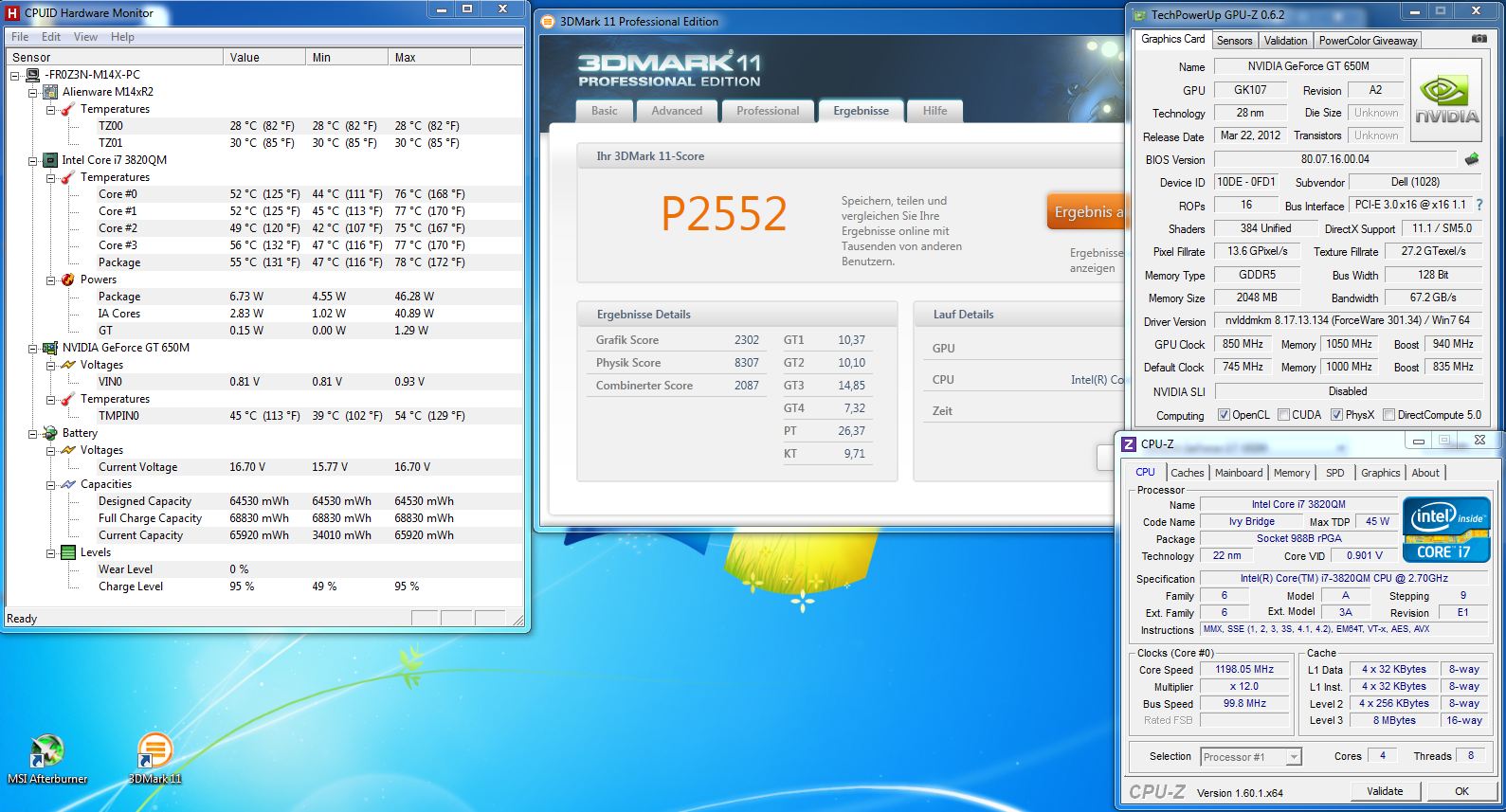Open the View menu in Hardware Monitor

85,37
